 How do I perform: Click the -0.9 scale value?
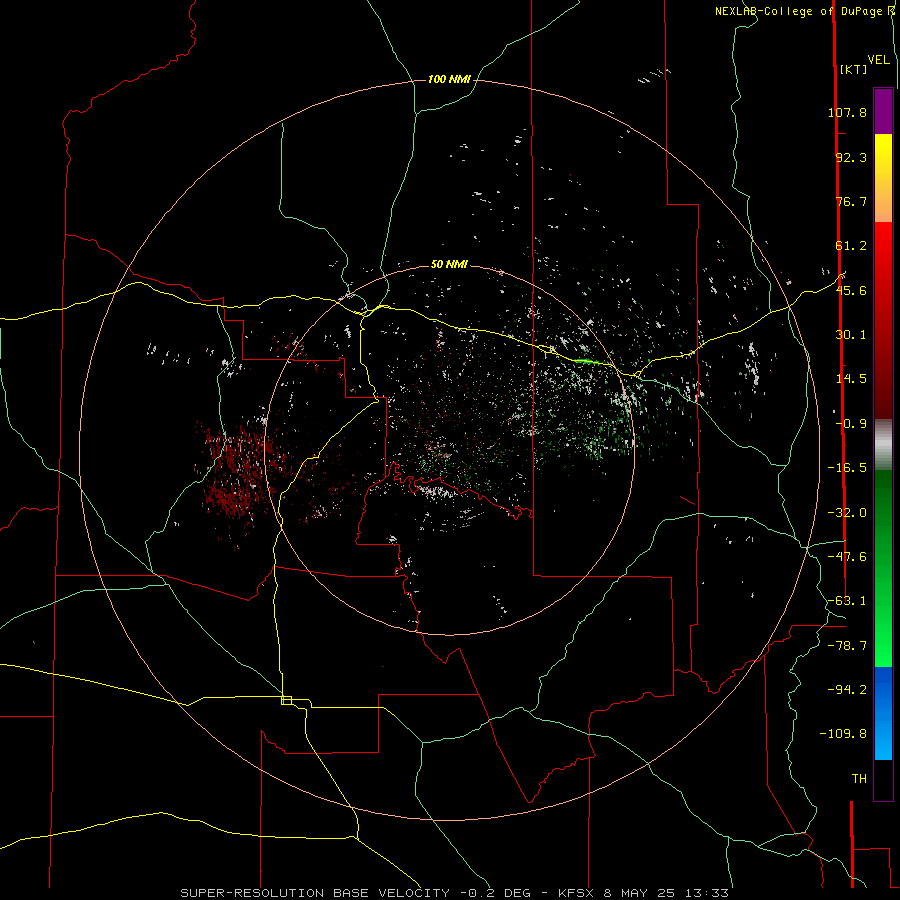point(851,424)
